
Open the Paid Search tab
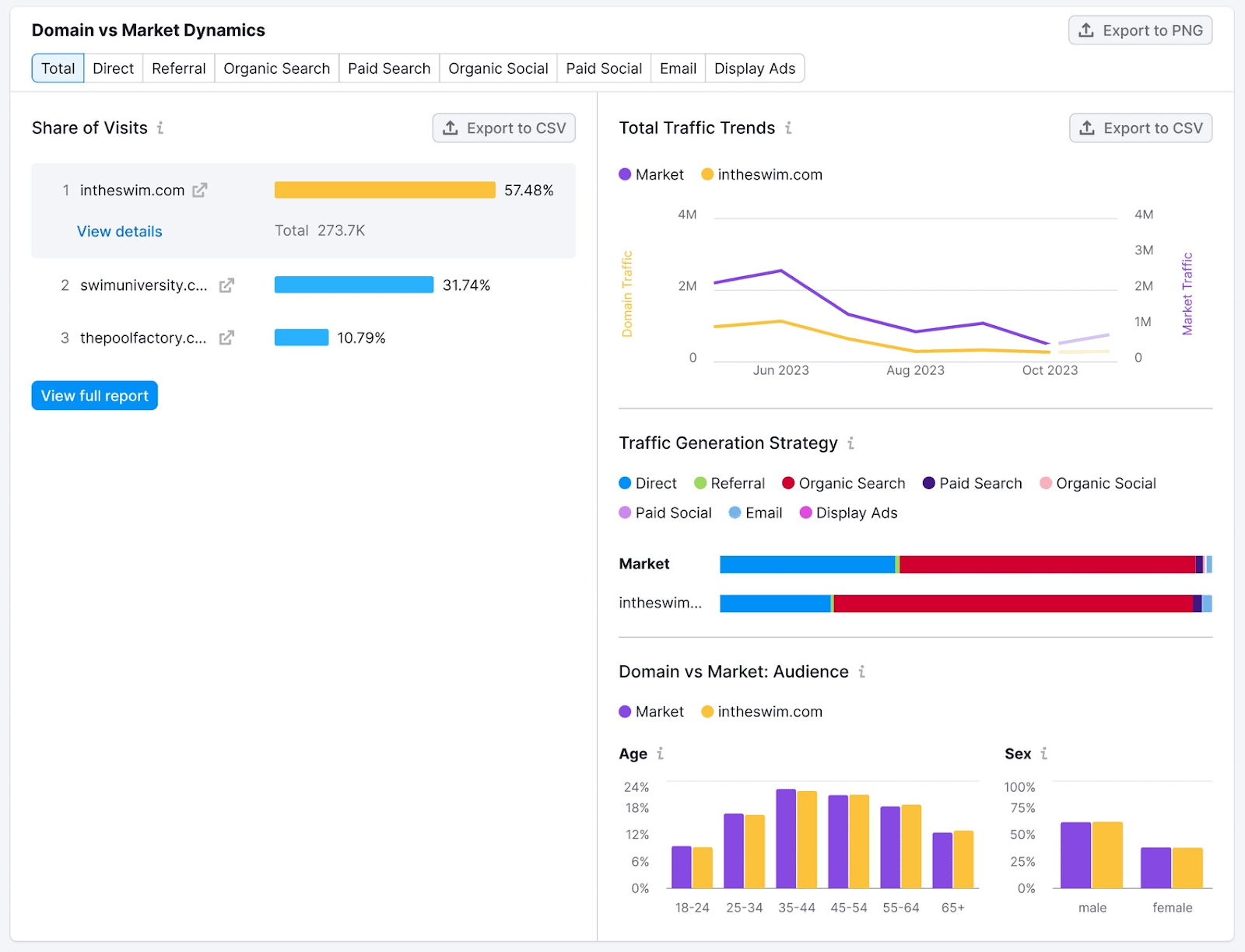coord(389,68)
